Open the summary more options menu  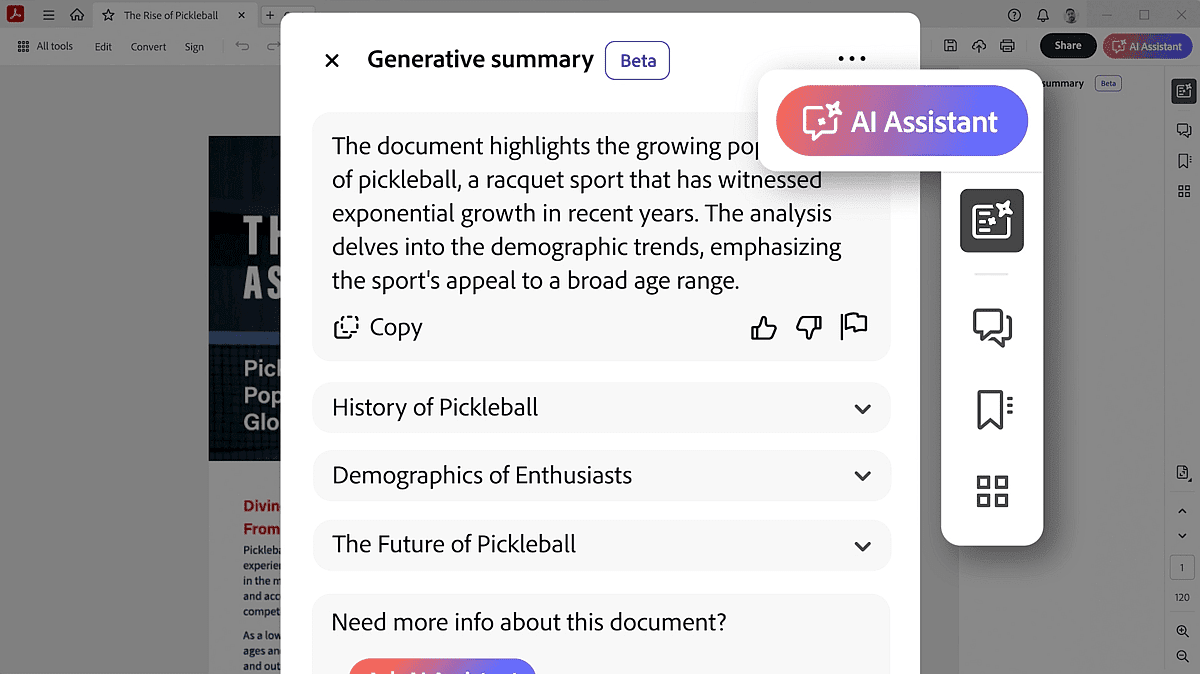point(852,59)
